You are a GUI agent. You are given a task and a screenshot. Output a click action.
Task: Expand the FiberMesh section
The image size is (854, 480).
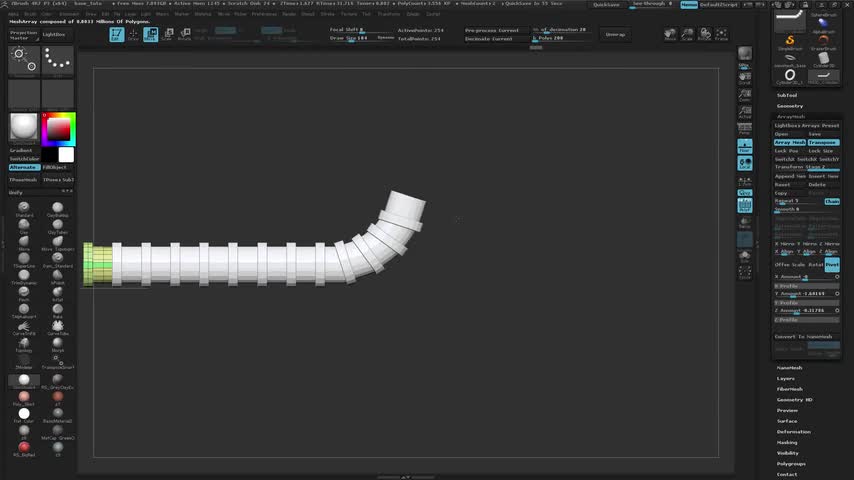pos(790,389)
